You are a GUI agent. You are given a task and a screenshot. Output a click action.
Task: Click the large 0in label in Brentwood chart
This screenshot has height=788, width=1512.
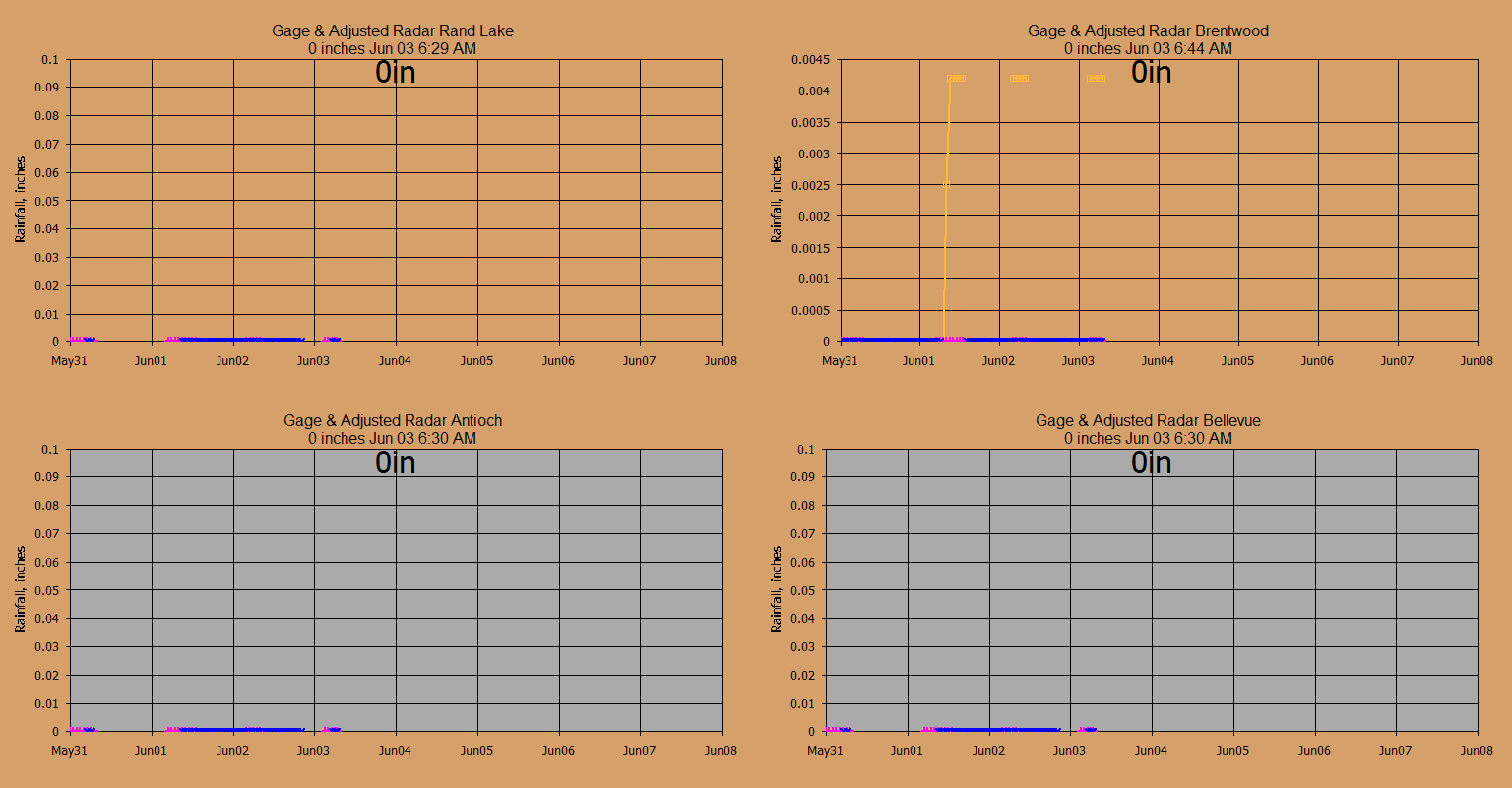click(x=1151, y=72)
